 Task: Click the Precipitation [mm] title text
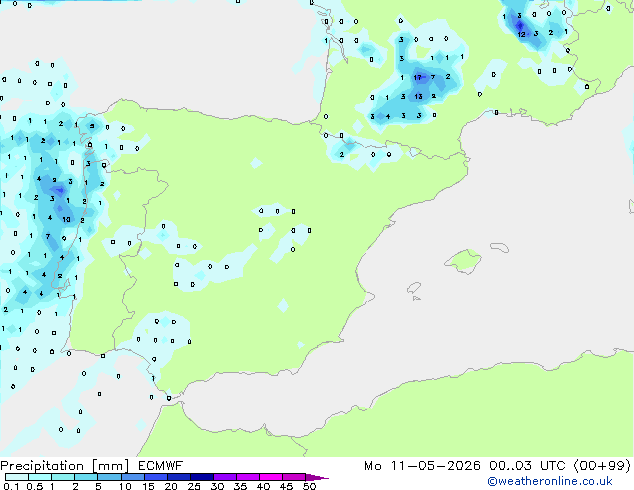click(x=65, y=466)
